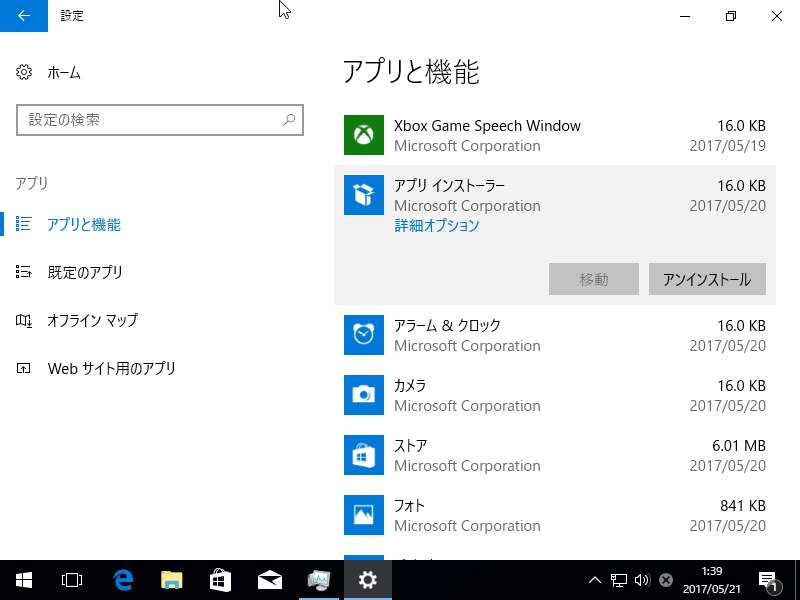Click into the 設定の検索 search field

click(160, 120)
